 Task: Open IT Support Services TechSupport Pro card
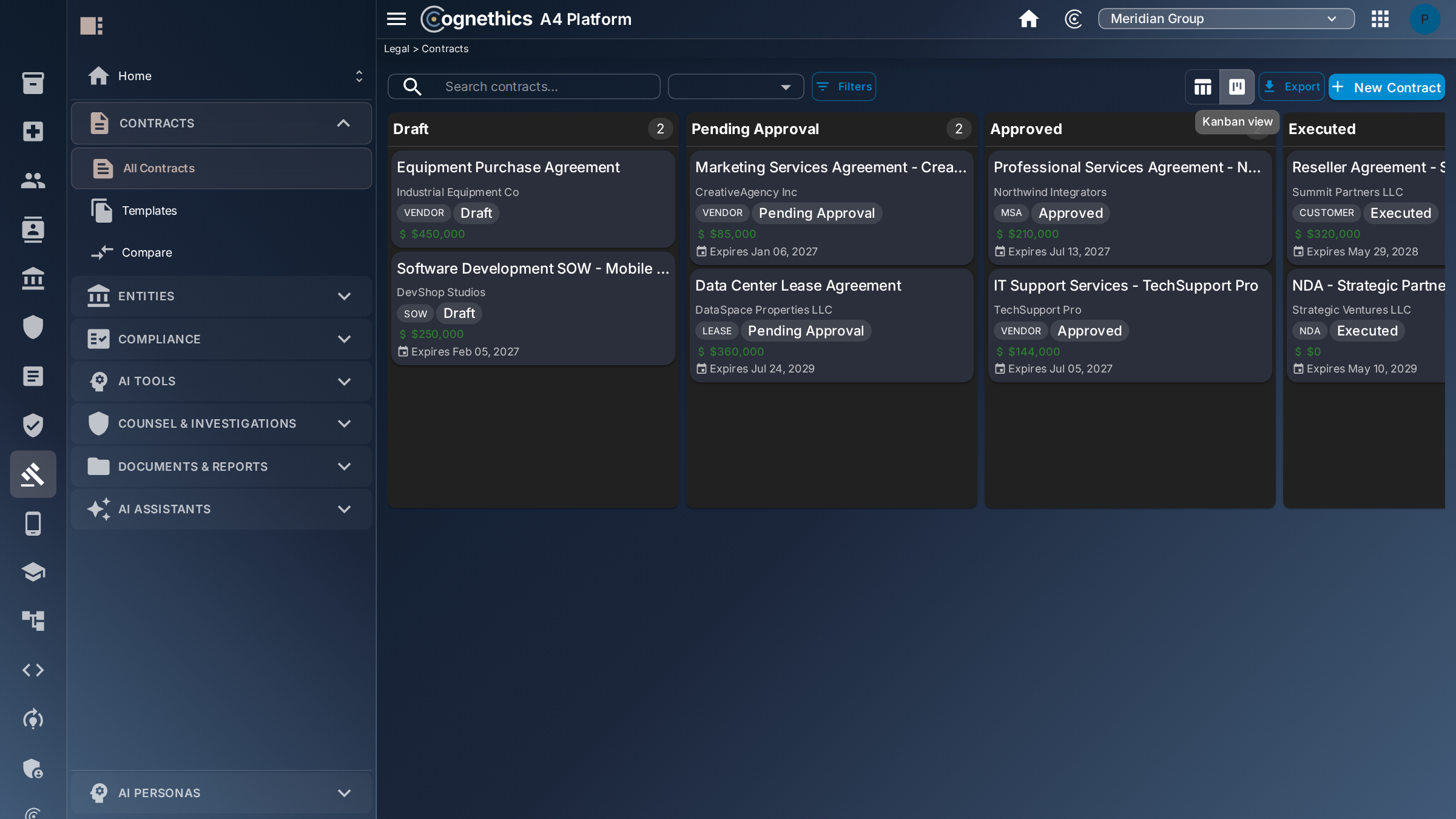[x=1130, y=325]
